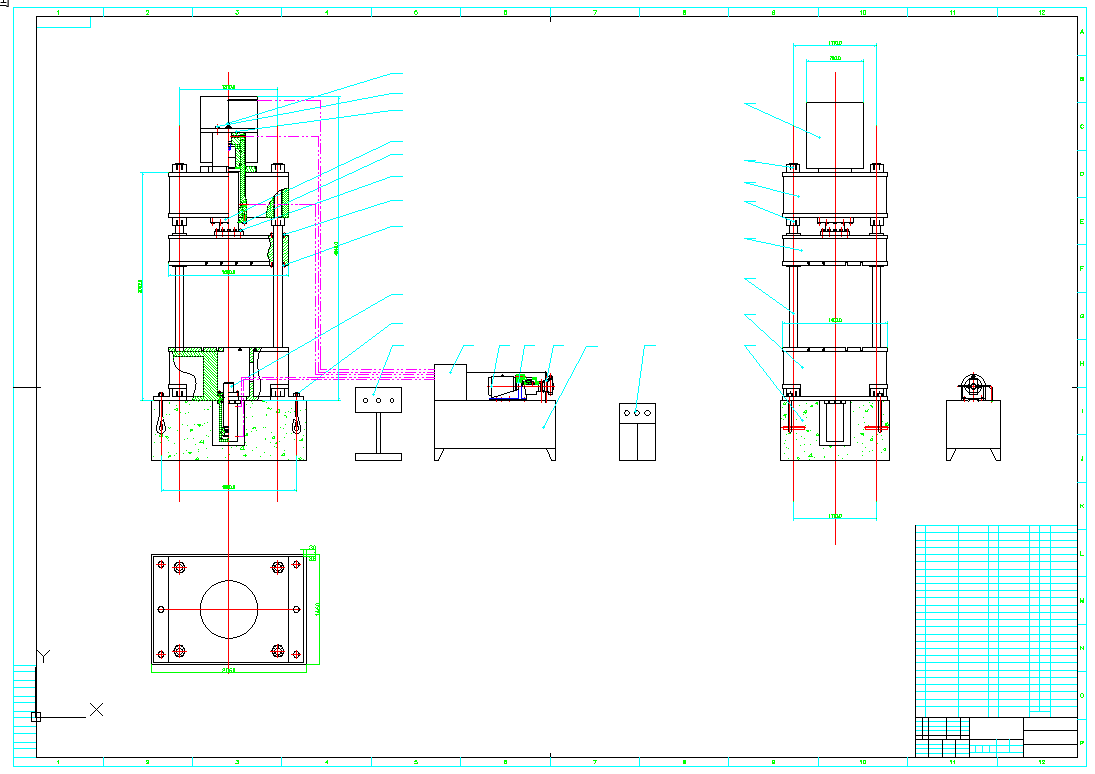Select the tank body in the side view

coord(973,425)
